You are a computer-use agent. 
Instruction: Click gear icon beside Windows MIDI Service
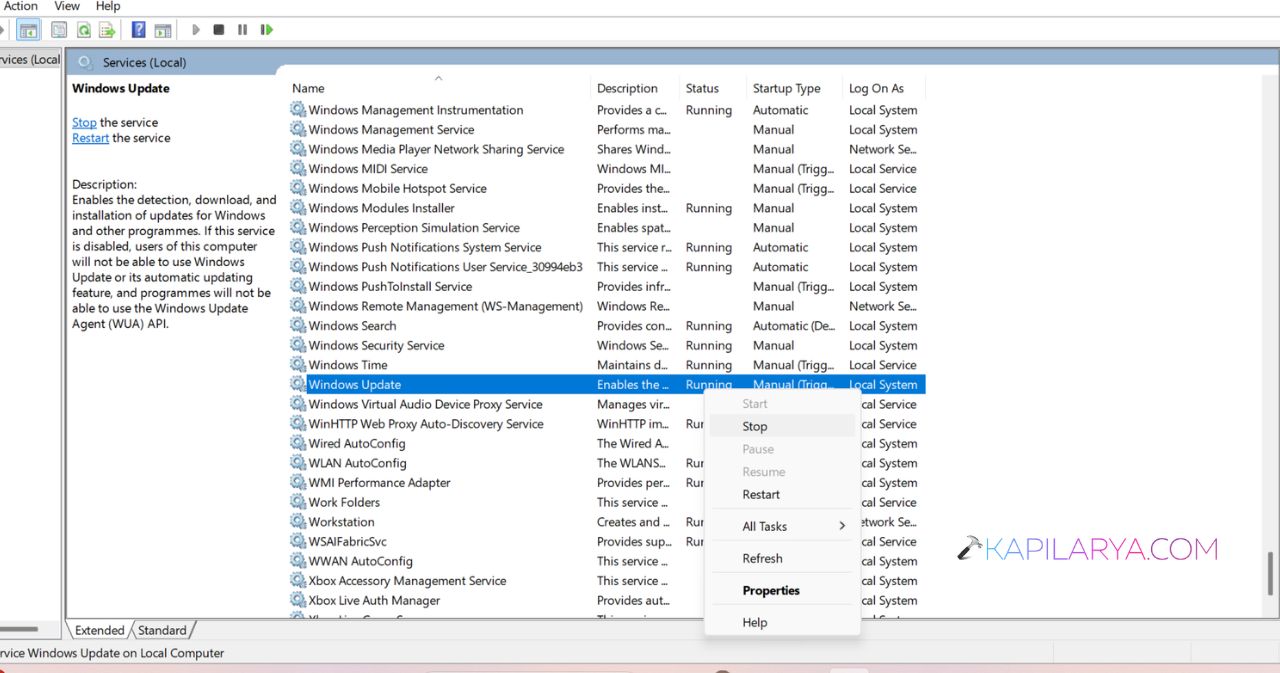(298, 169)
